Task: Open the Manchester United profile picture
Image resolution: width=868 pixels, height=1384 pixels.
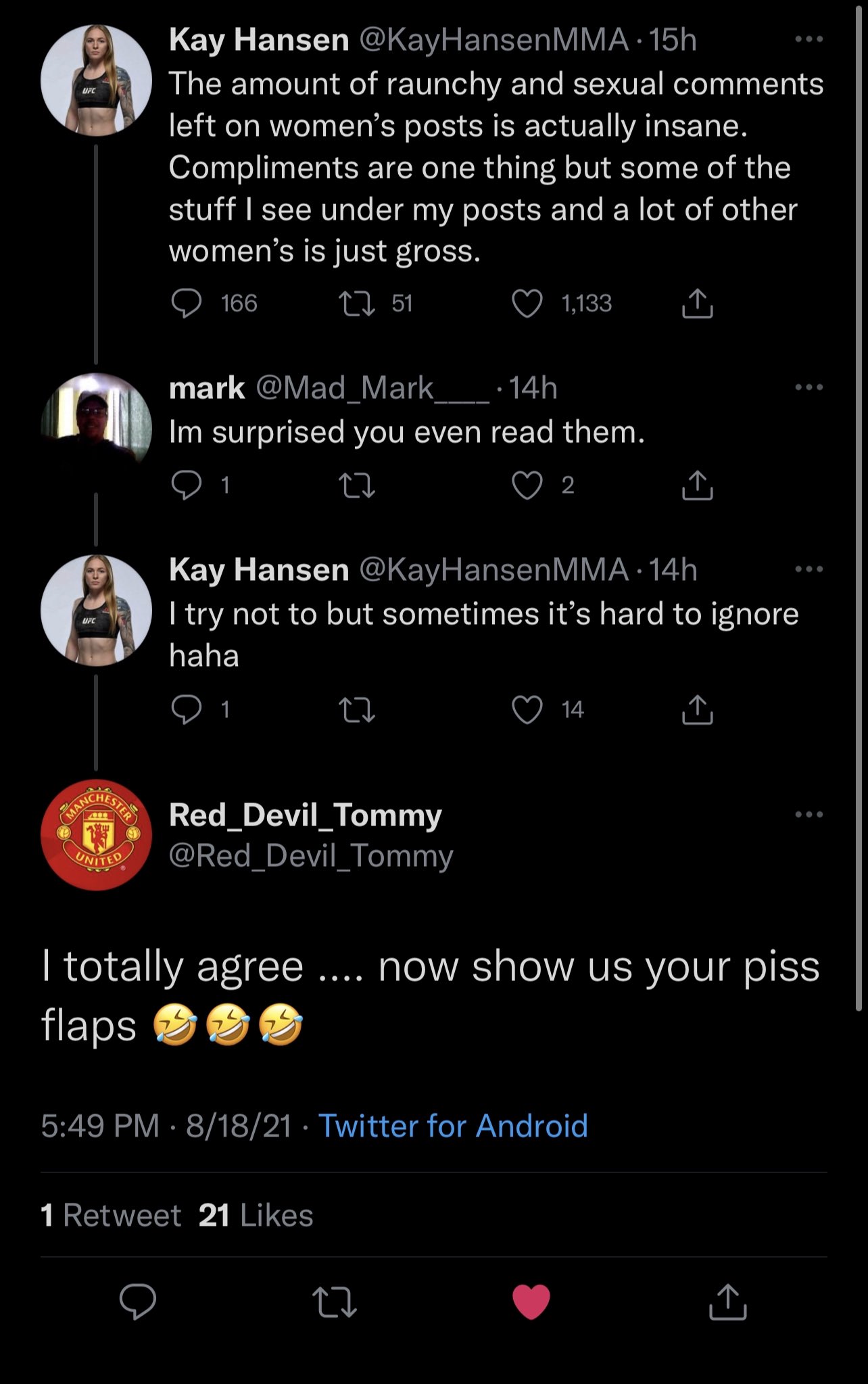Action: click(96, 835)
